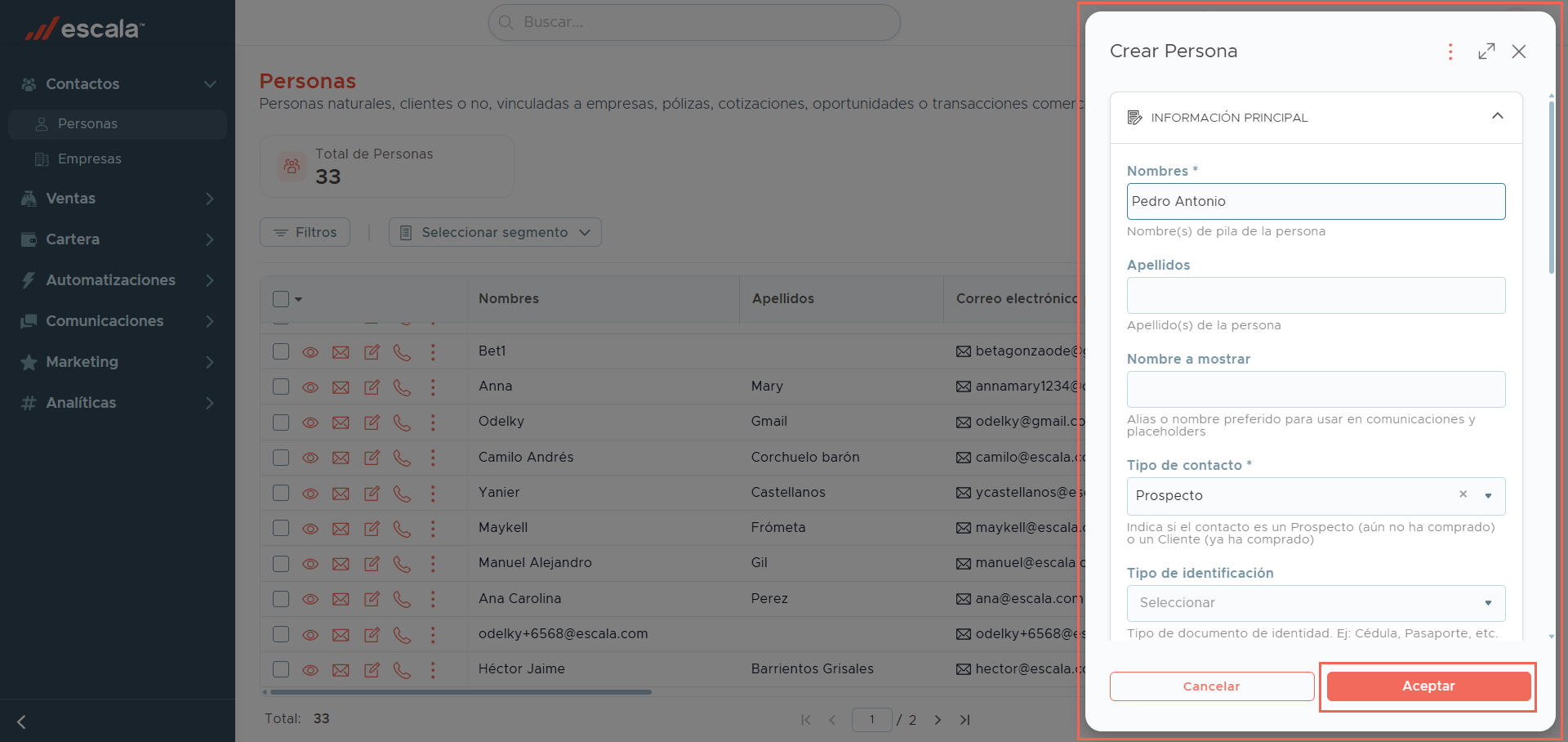
Task: Click the Cancelar button
Action: [1212, 686]
